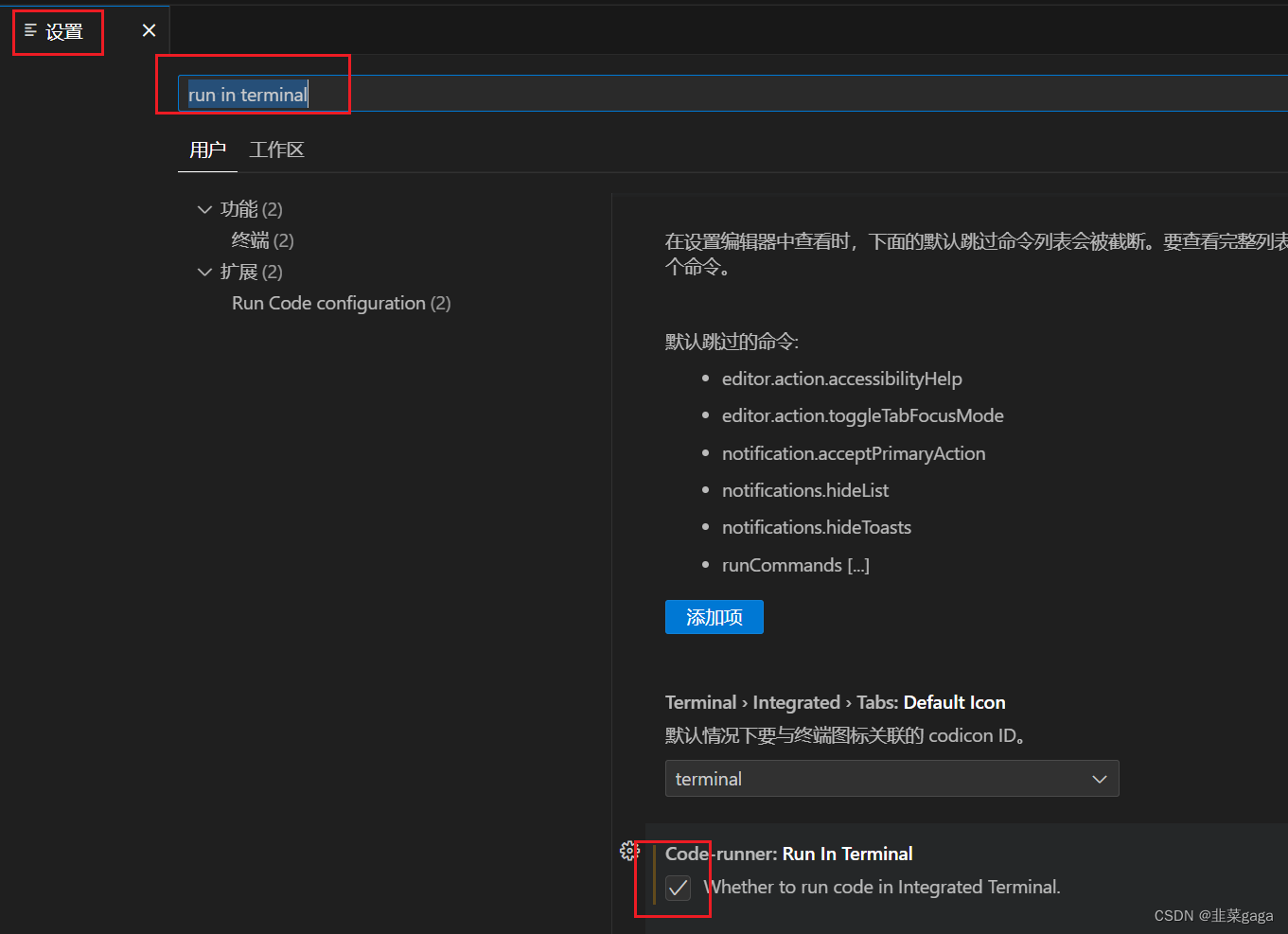Screen dimensions: 1288x934
Task: Close the 设置 tab
Action: click(x=149, y=30)
